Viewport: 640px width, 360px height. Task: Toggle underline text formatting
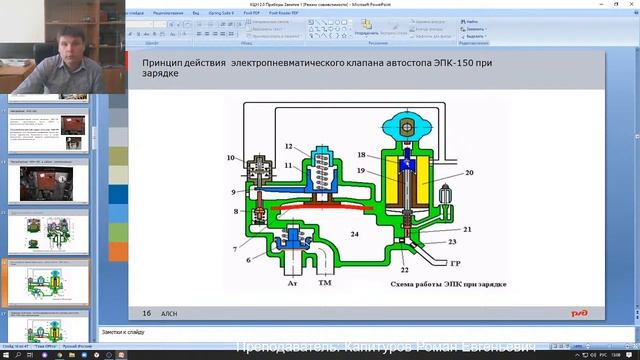click(138, 34)
